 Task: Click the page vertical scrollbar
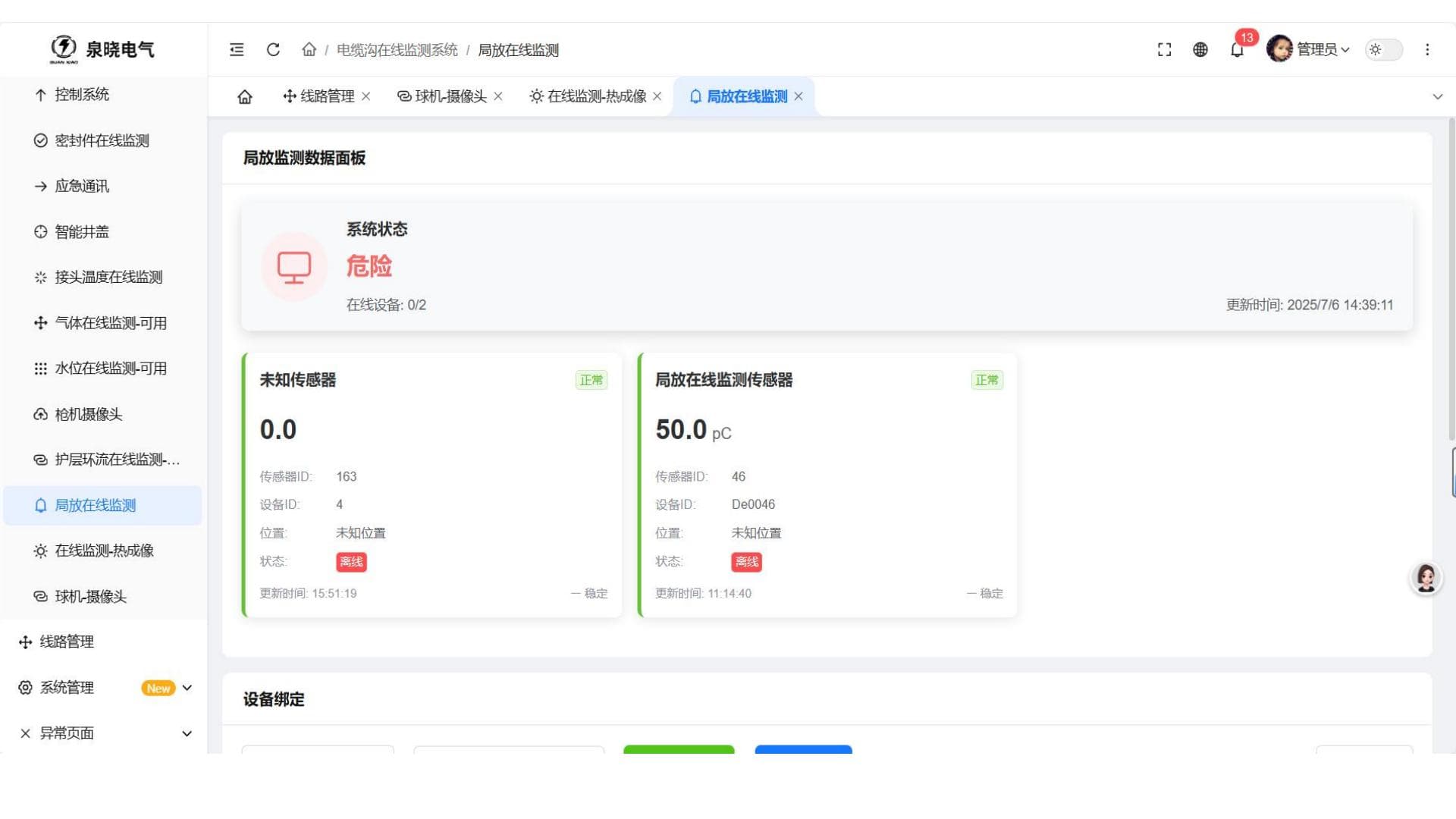1451,279
